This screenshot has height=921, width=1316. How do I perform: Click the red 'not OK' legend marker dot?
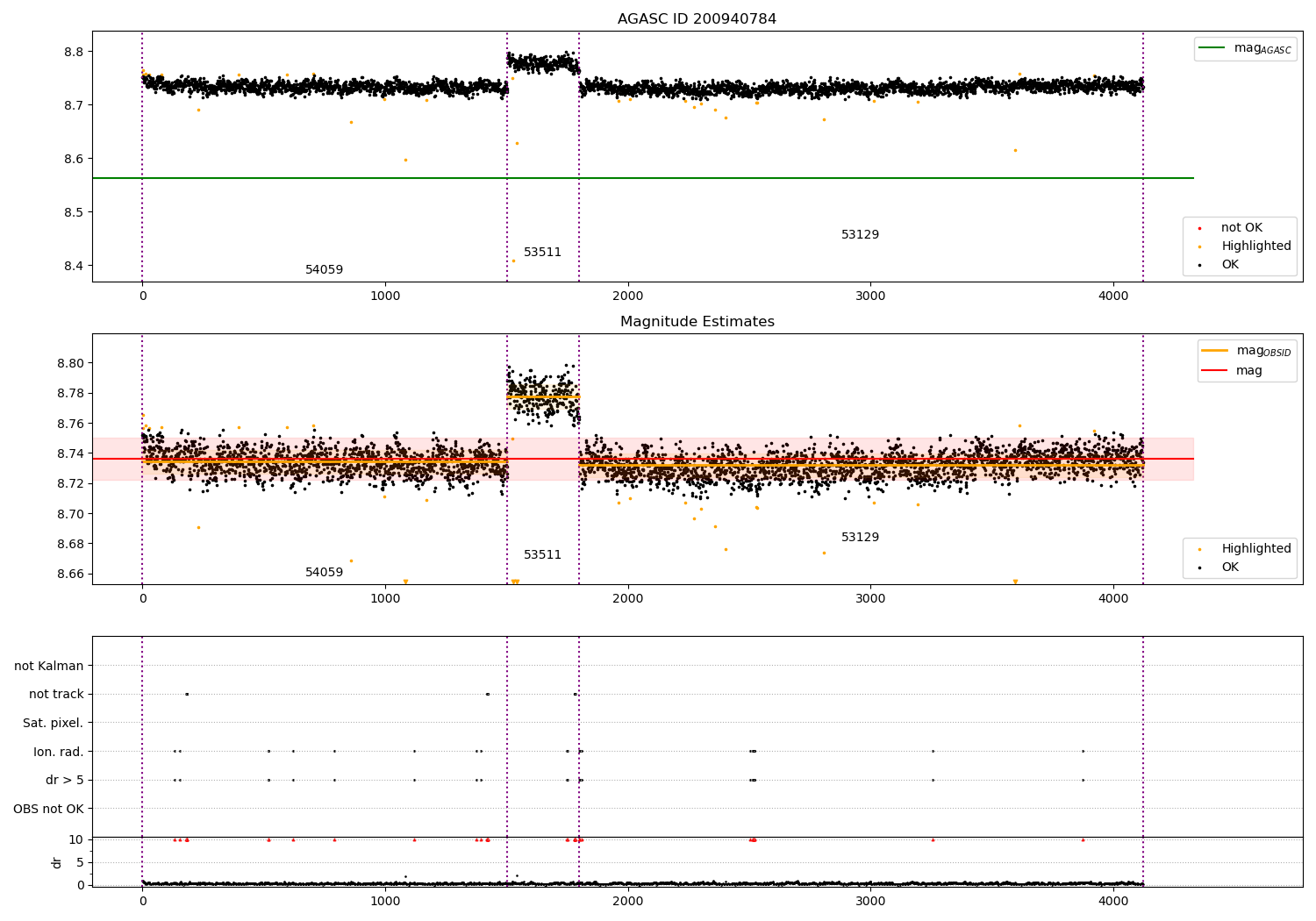1199,228
